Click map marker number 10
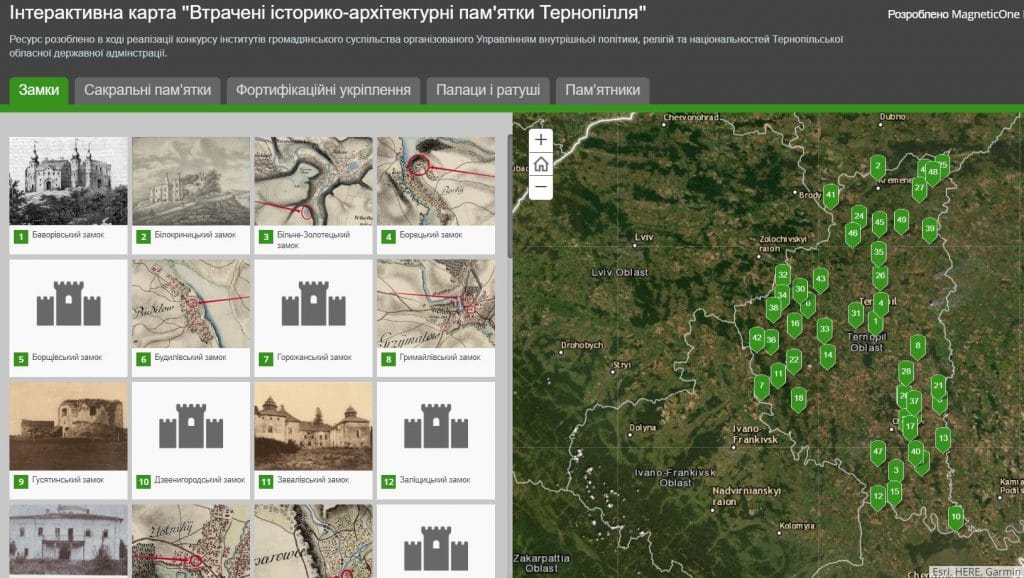Viewport: 1024px width, 578px height. [x=956, y=517]
